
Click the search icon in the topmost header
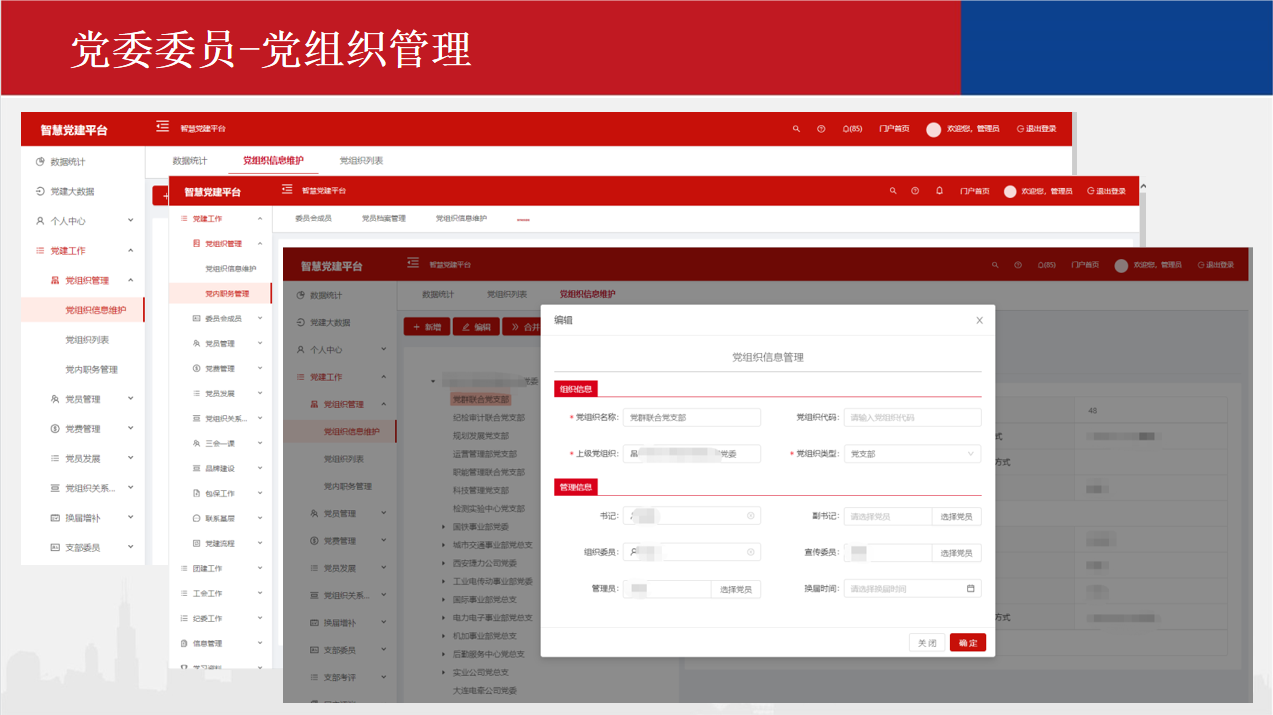click(796, 129)
